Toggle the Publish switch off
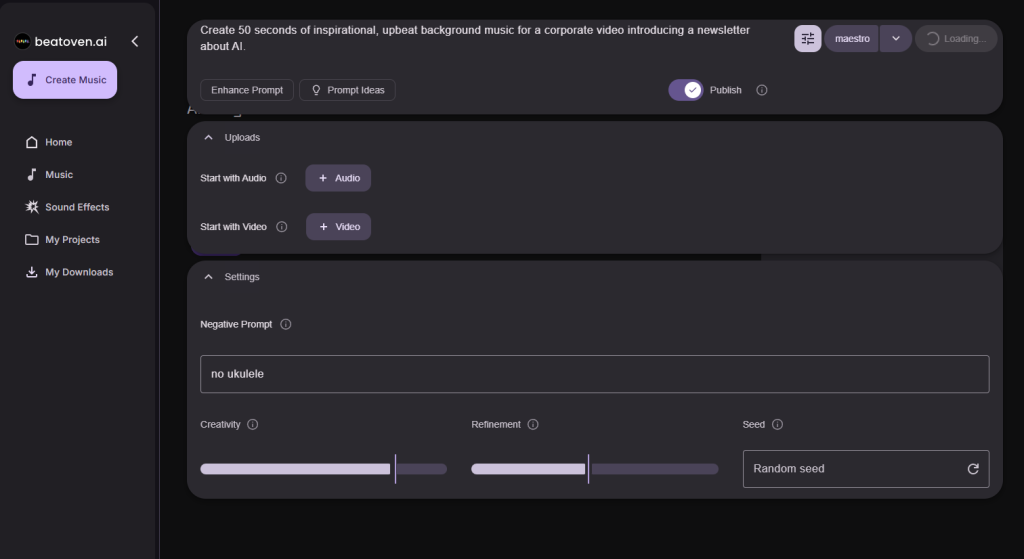 (686, 90)
